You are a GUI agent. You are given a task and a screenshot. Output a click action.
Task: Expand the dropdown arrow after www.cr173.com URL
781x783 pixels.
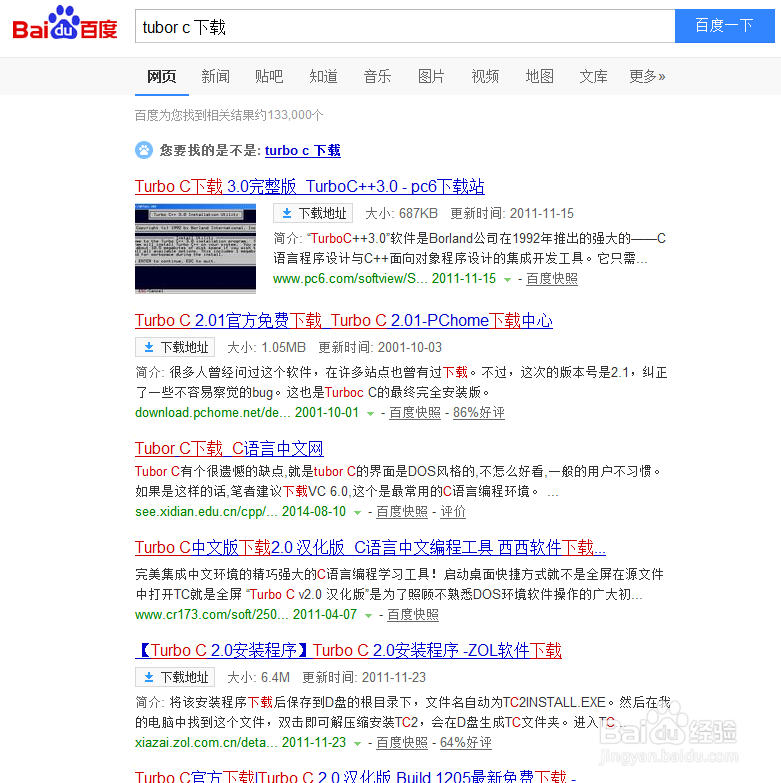369,616
